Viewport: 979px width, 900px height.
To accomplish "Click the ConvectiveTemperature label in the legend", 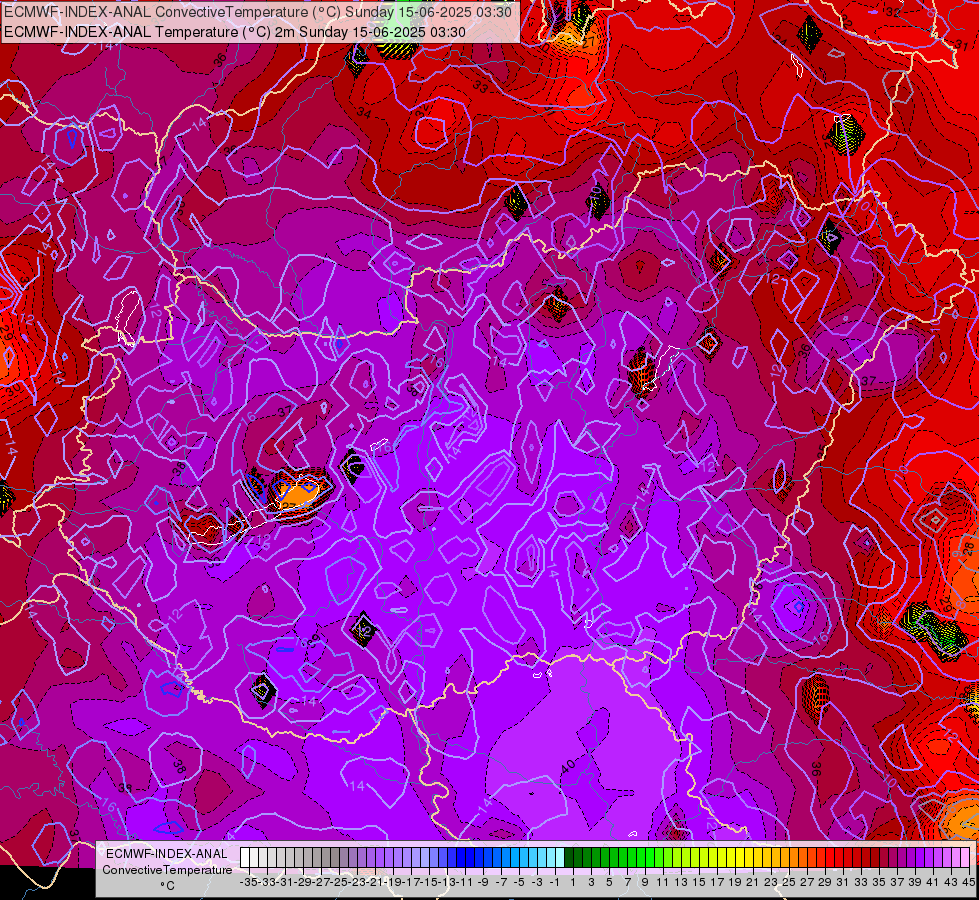I will click(x=167, y=869).
